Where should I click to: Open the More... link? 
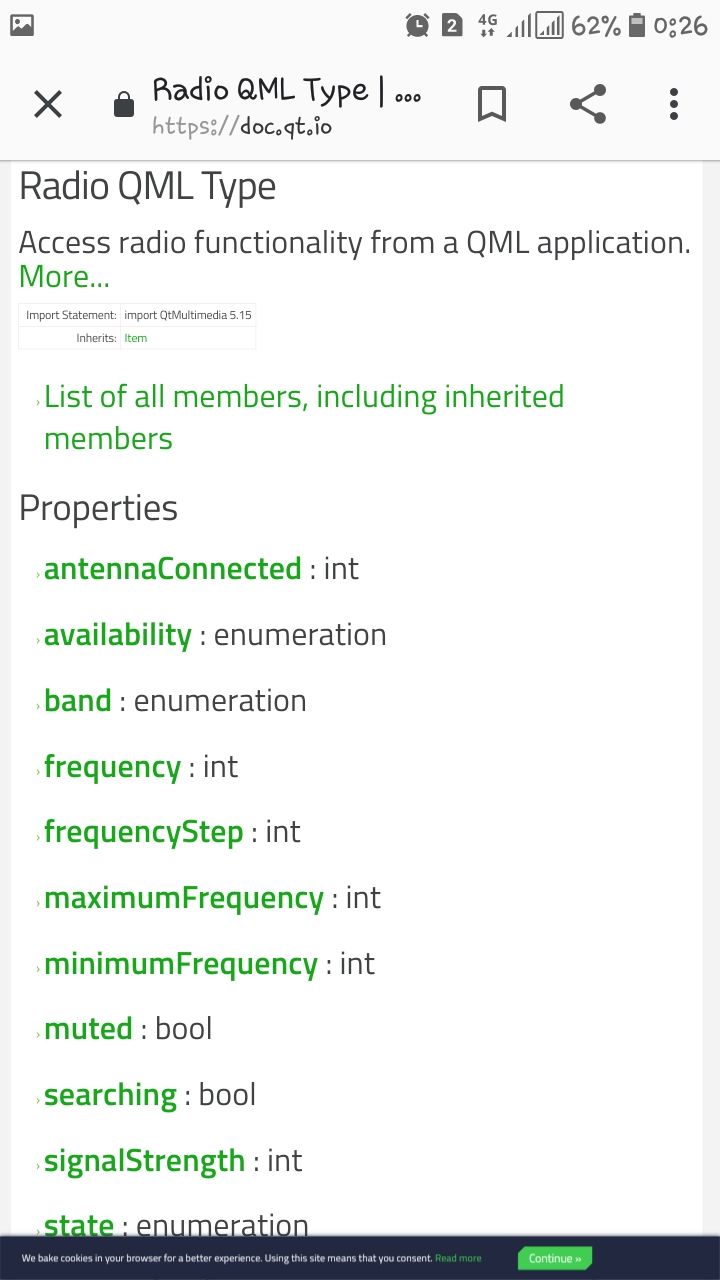(x=64, y=277)
